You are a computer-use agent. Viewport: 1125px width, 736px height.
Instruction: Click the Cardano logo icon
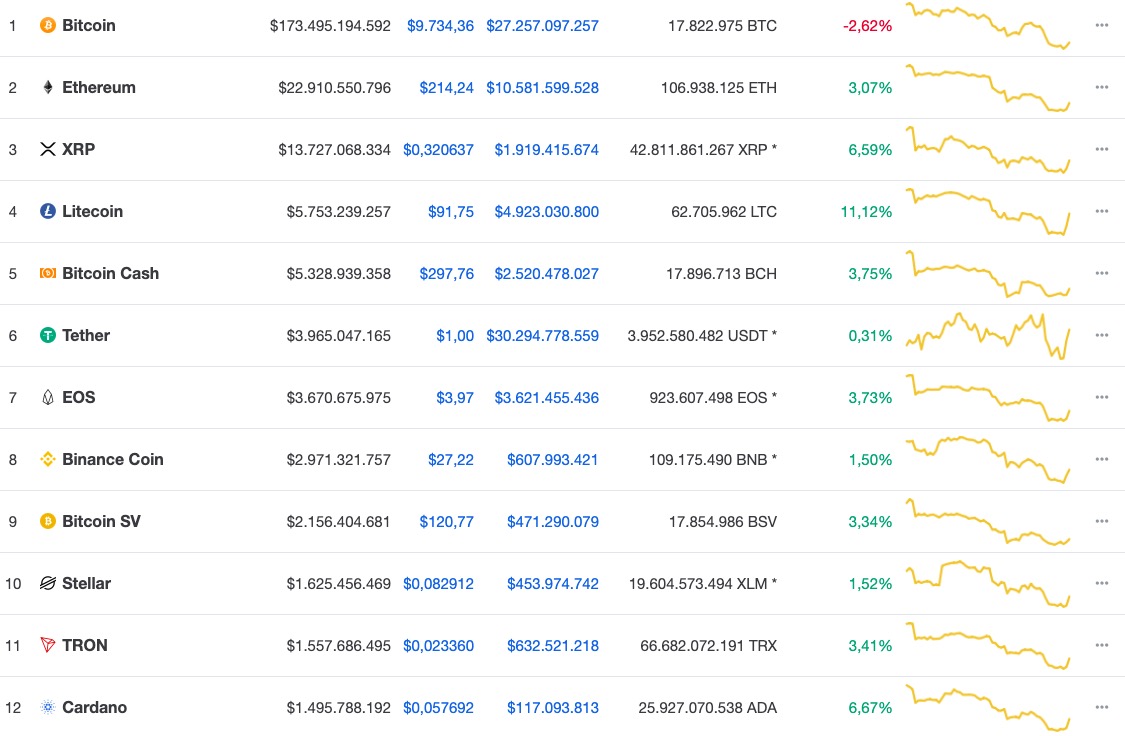pos(47,707)
